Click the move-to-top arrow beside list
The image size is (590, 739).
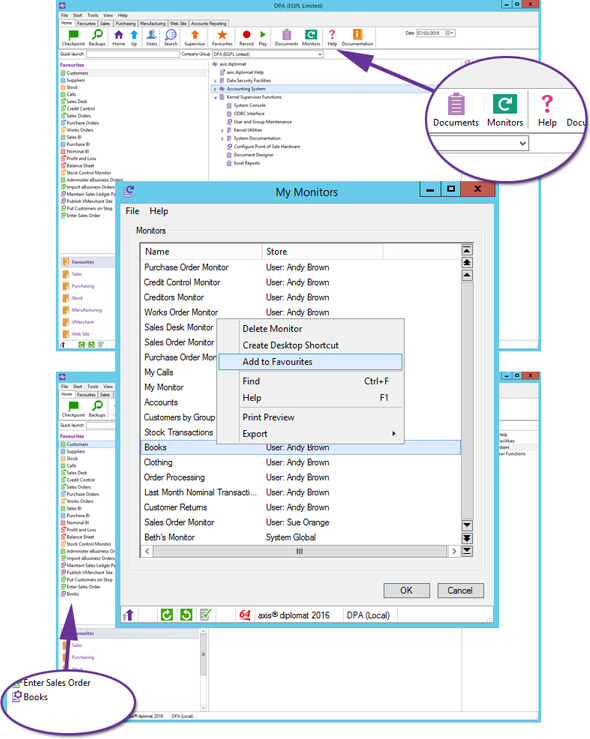pos(467,250)
